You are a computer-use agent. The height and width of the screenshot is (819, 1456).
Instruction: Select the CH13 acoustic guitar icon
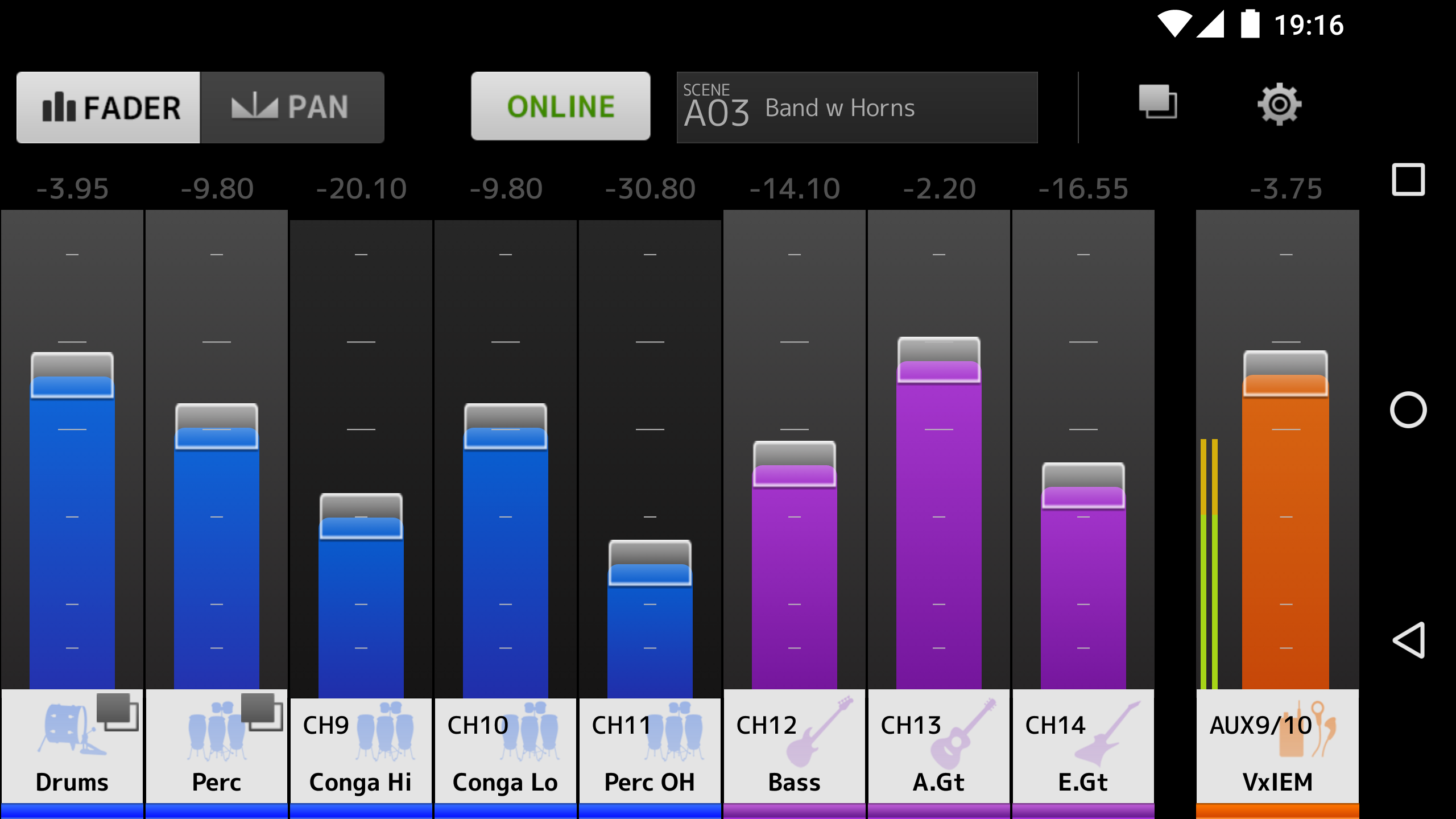tap(964, 734)
